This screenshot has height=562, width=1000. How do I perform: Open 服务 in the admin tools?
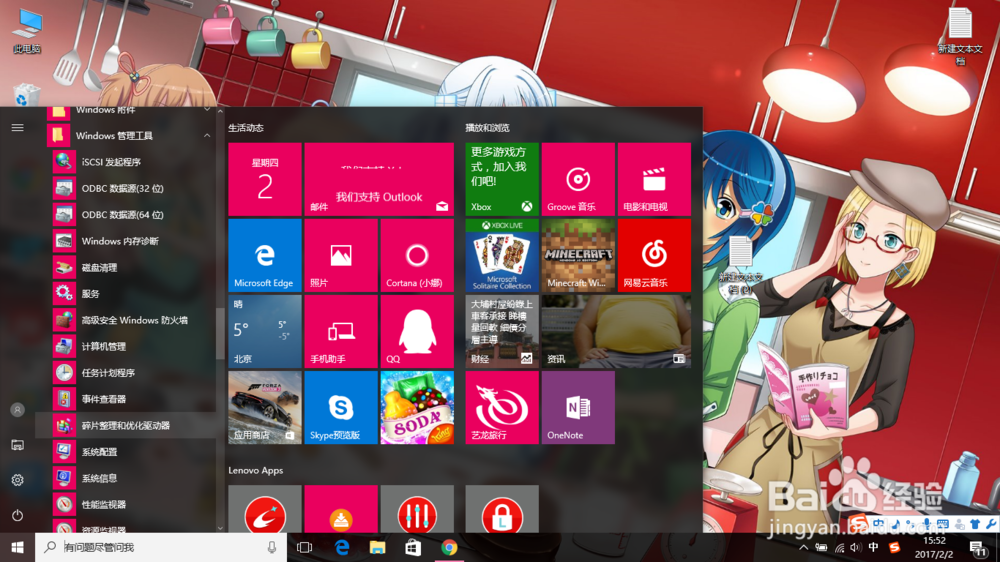tap(126, 293)
